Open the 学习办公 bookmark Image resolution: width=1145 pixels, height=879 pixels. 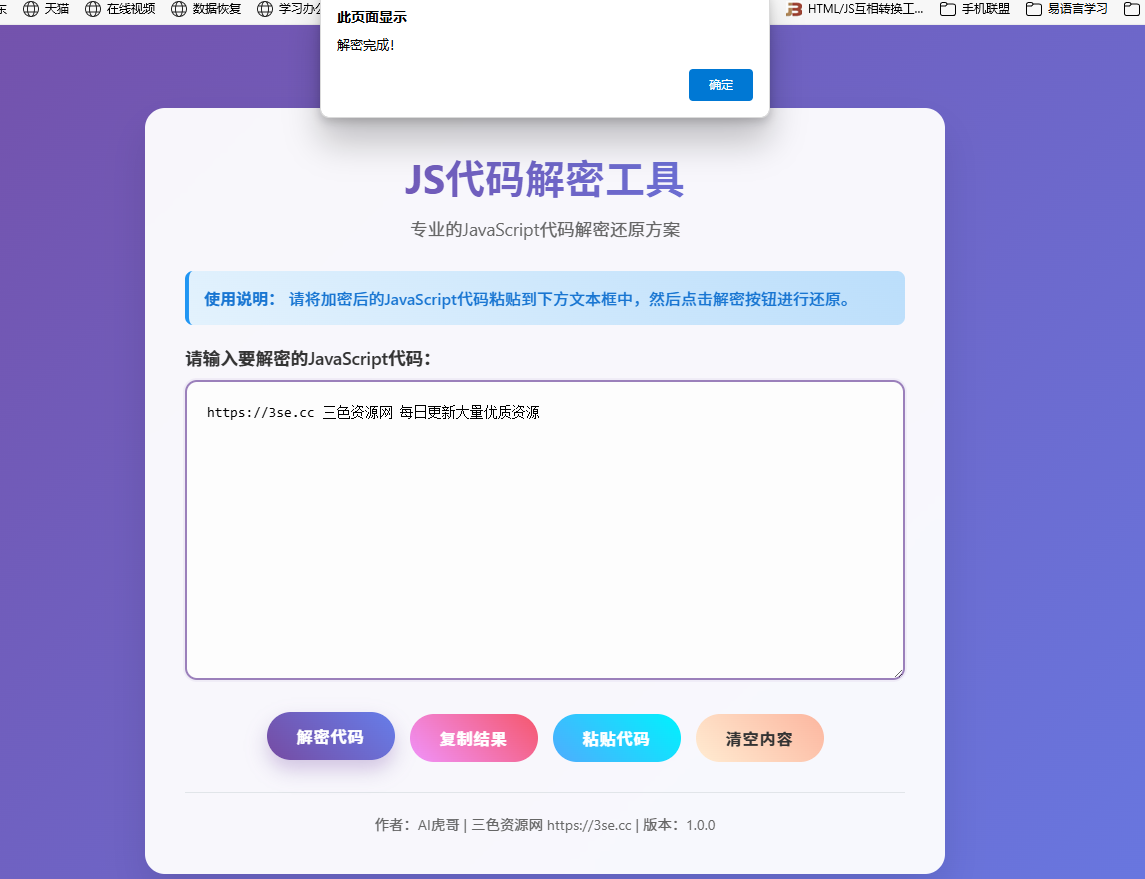297,11
